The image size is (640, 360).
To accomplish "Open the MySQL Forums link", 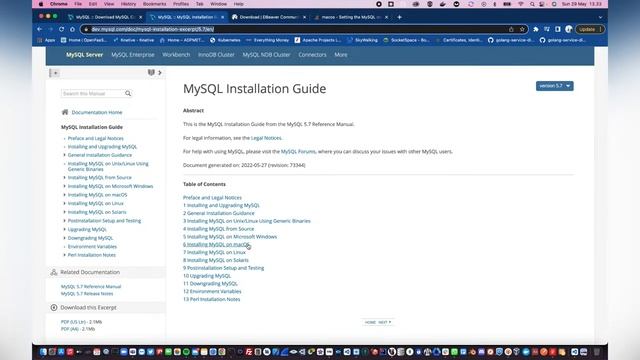I will coord(298,151).
